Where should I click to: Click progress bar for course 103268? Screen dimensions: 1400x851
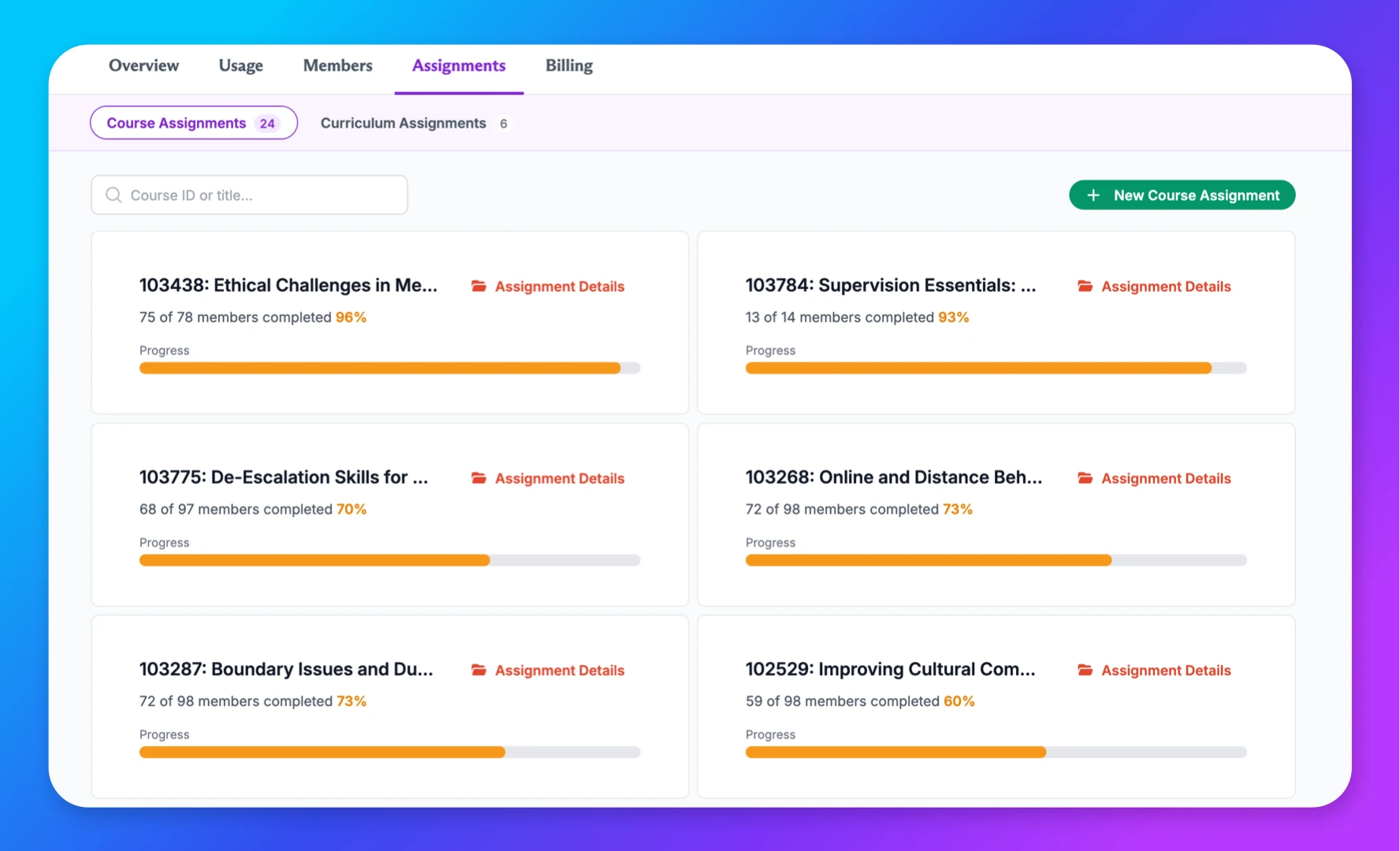(996, 560)
